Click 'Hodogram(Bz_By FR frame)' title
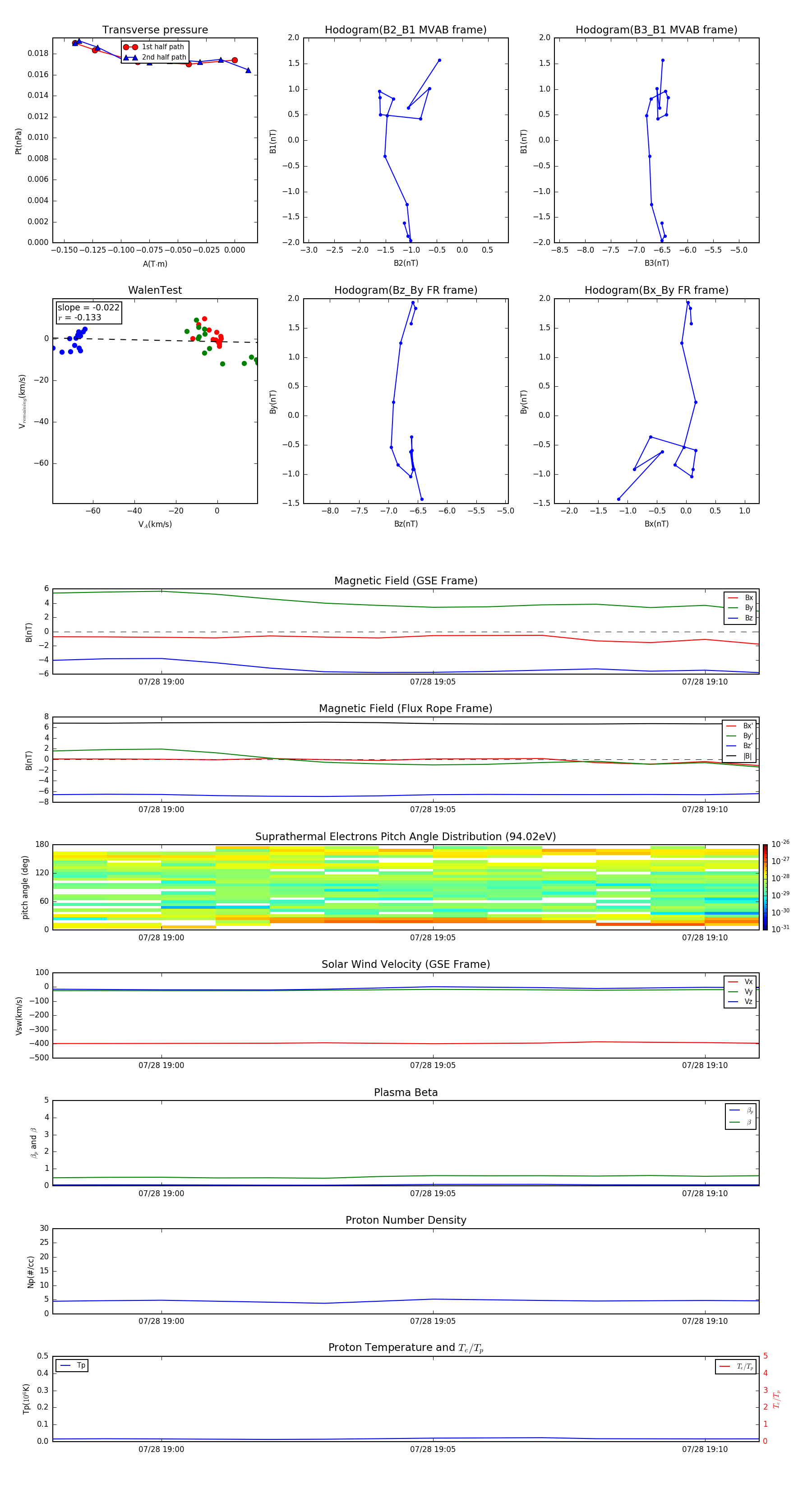This screenshot has height=1489, width=812. coord(406,290)
